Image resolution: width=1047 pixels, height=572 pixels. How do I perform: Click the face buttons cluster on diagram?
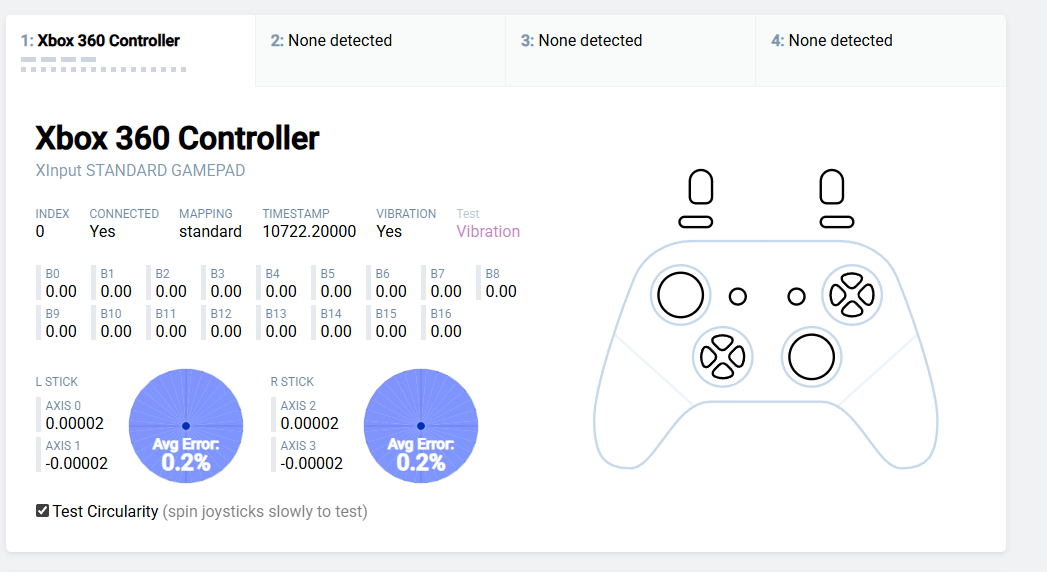click(x=852, y=295)
